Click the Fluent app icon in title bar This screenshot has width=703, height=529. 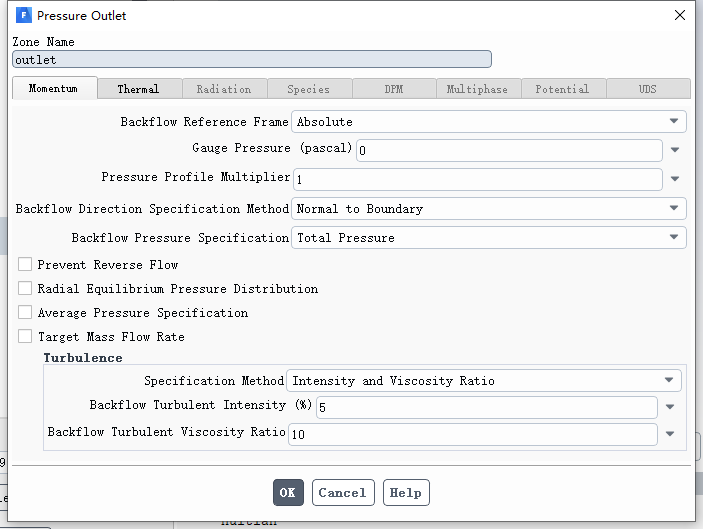tap(23, 15)
